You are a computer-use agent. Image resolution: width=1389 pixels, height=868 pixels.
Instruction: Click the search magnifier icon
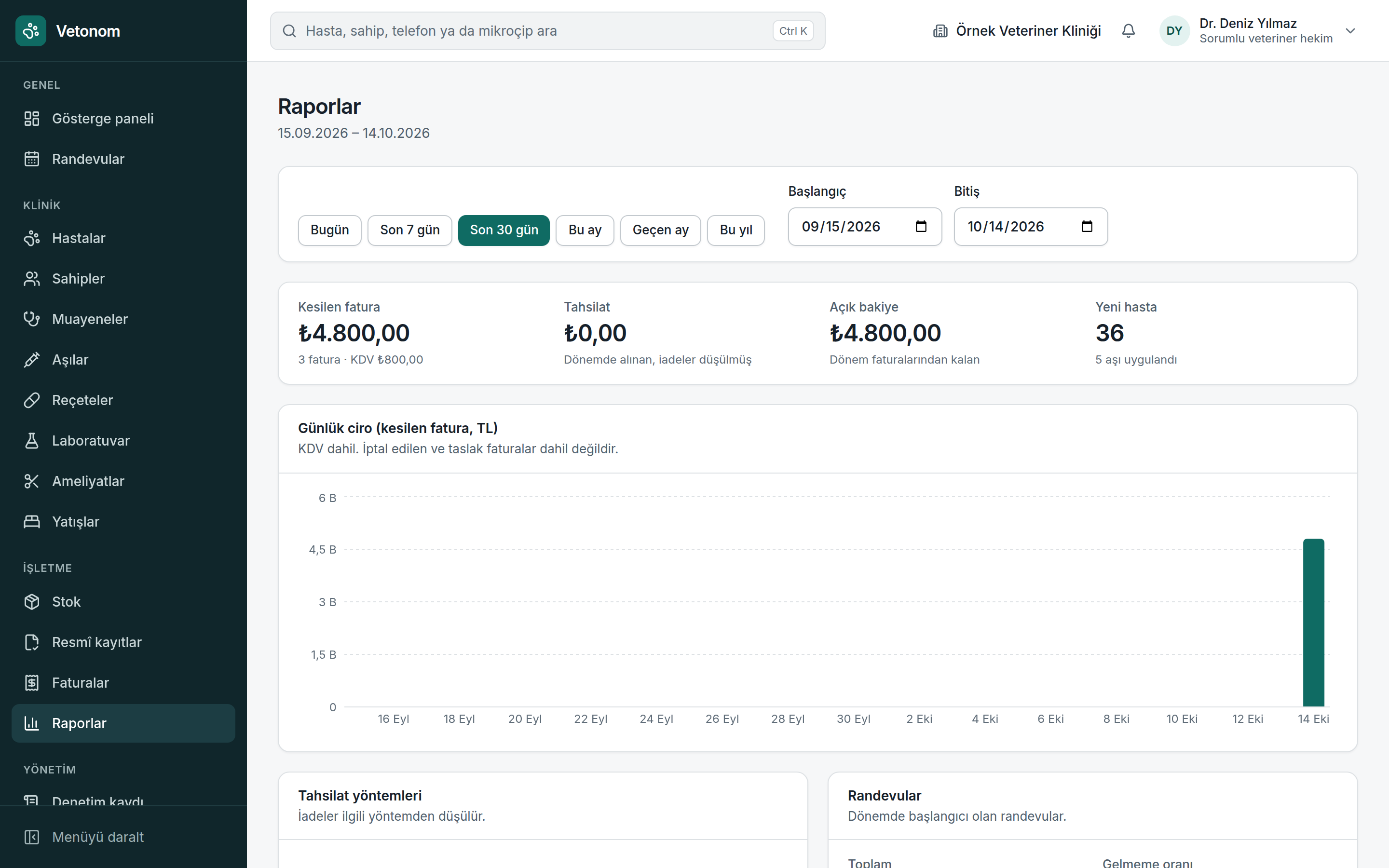(289, 31)
